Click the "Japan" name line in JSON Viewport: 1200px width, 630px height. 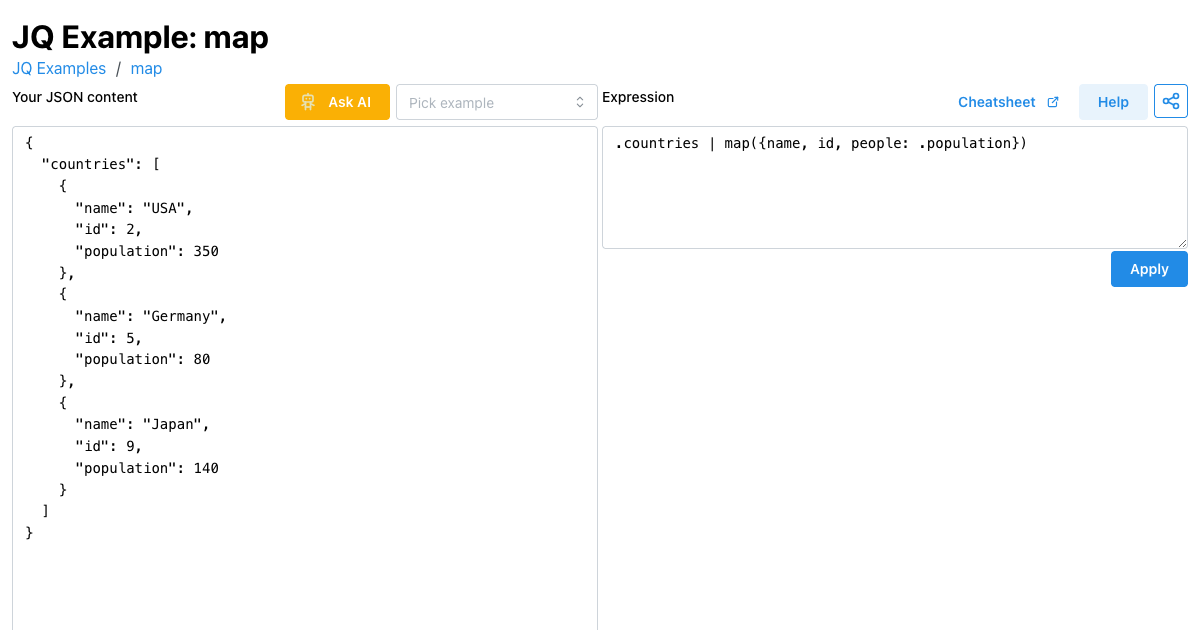pos(143,424)
